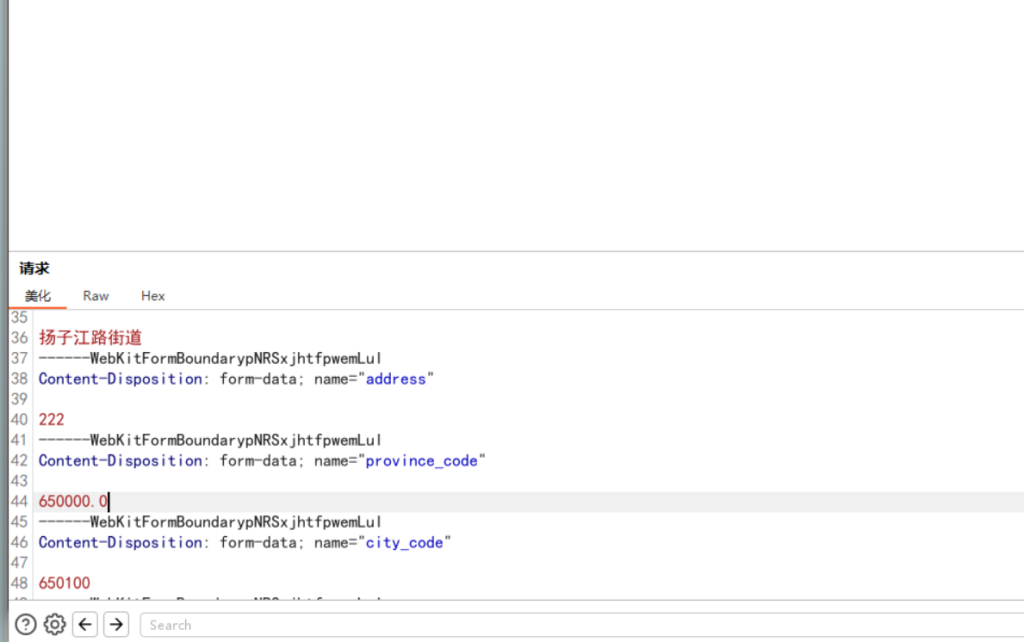Click the help question mark icon
The image size is (1024, 642).
(x=26, y=625)
